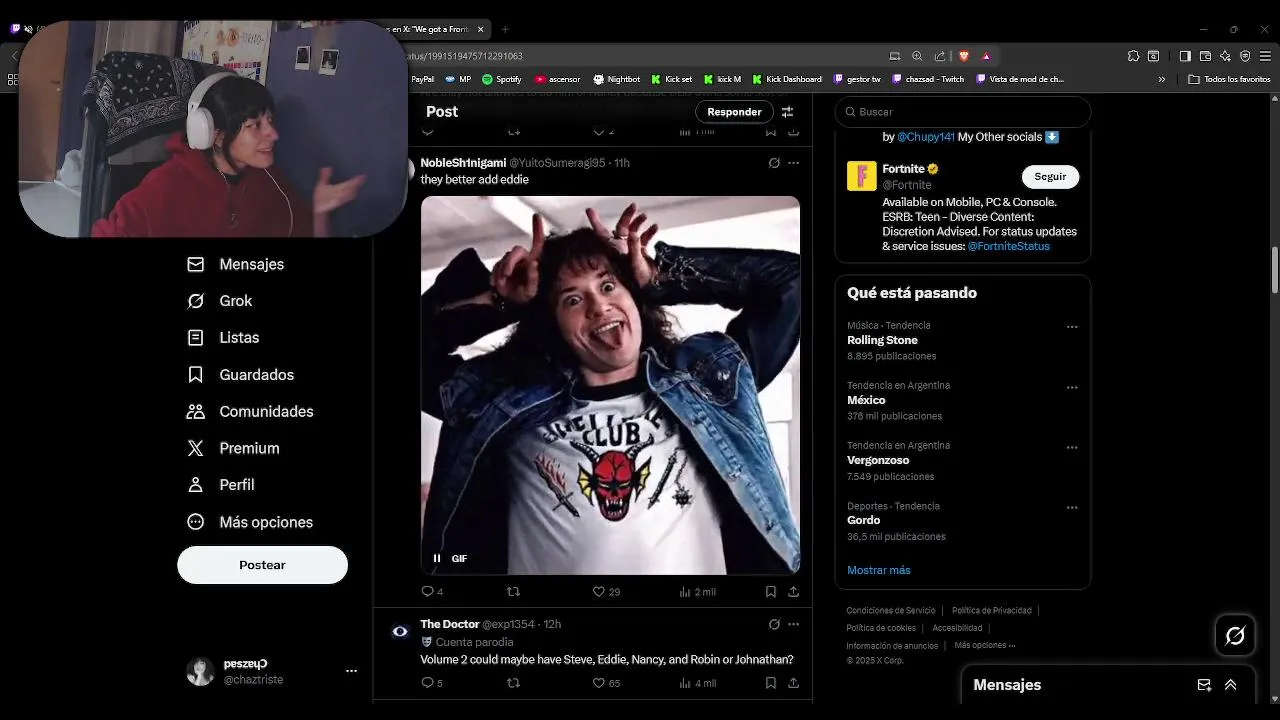This screenshot has width=1280, height=720.
Task: Open Comunidades in the sidebar
Action: pos(250,412)
